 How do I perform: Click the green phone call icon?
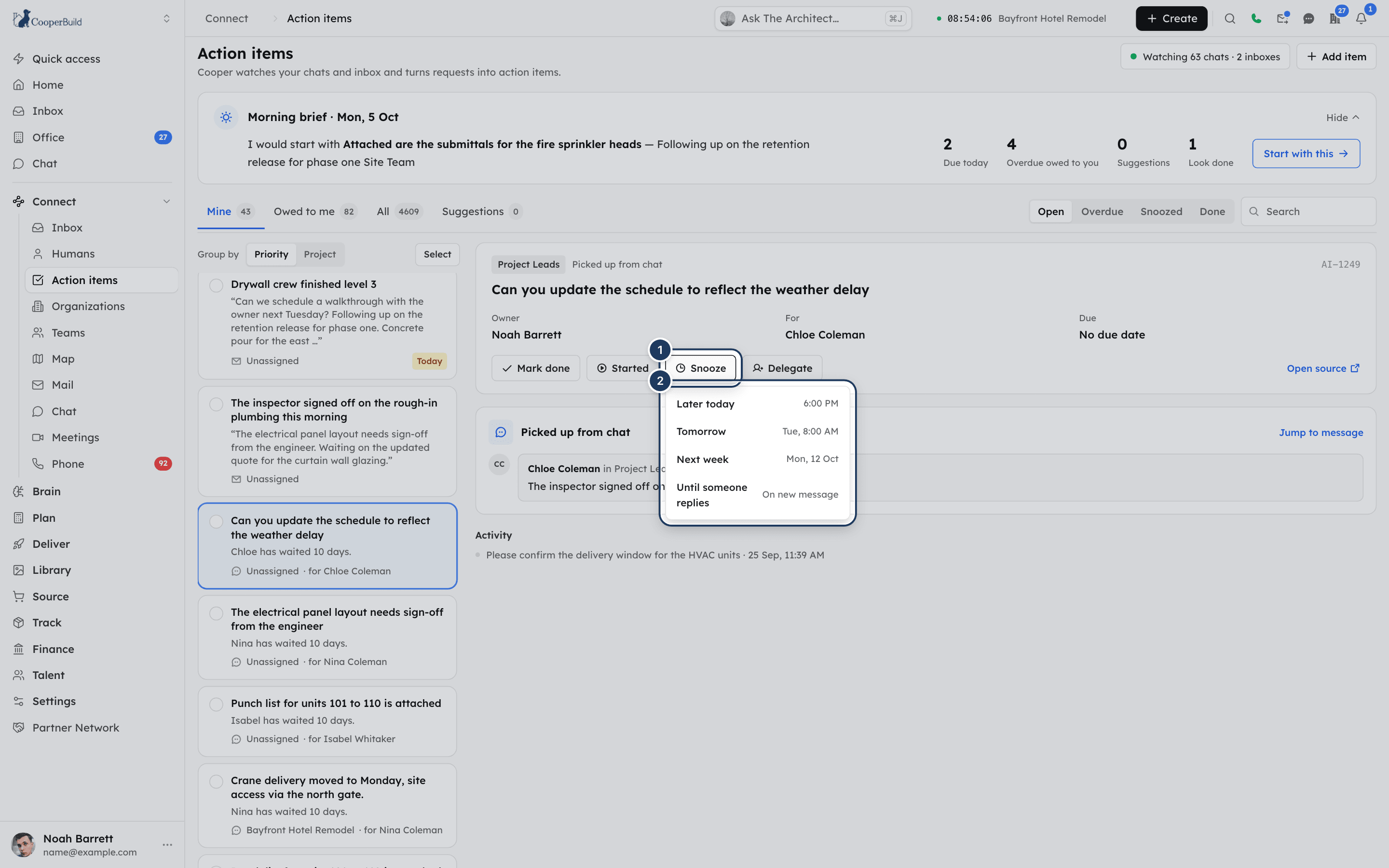click(x=1256, y=18)
